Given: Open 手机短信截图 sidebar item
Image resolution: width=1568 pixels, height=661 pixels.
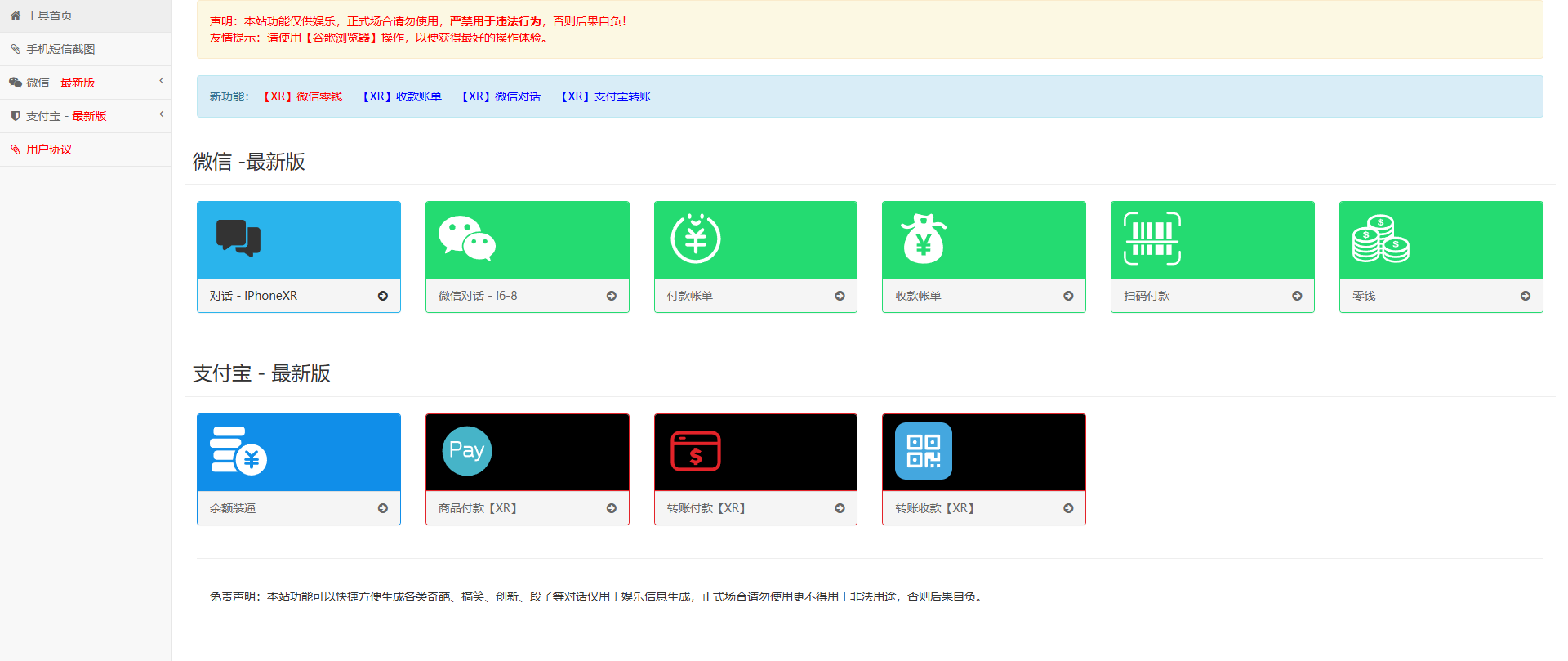Looking at the screenshot, I should tap(86, 49).
